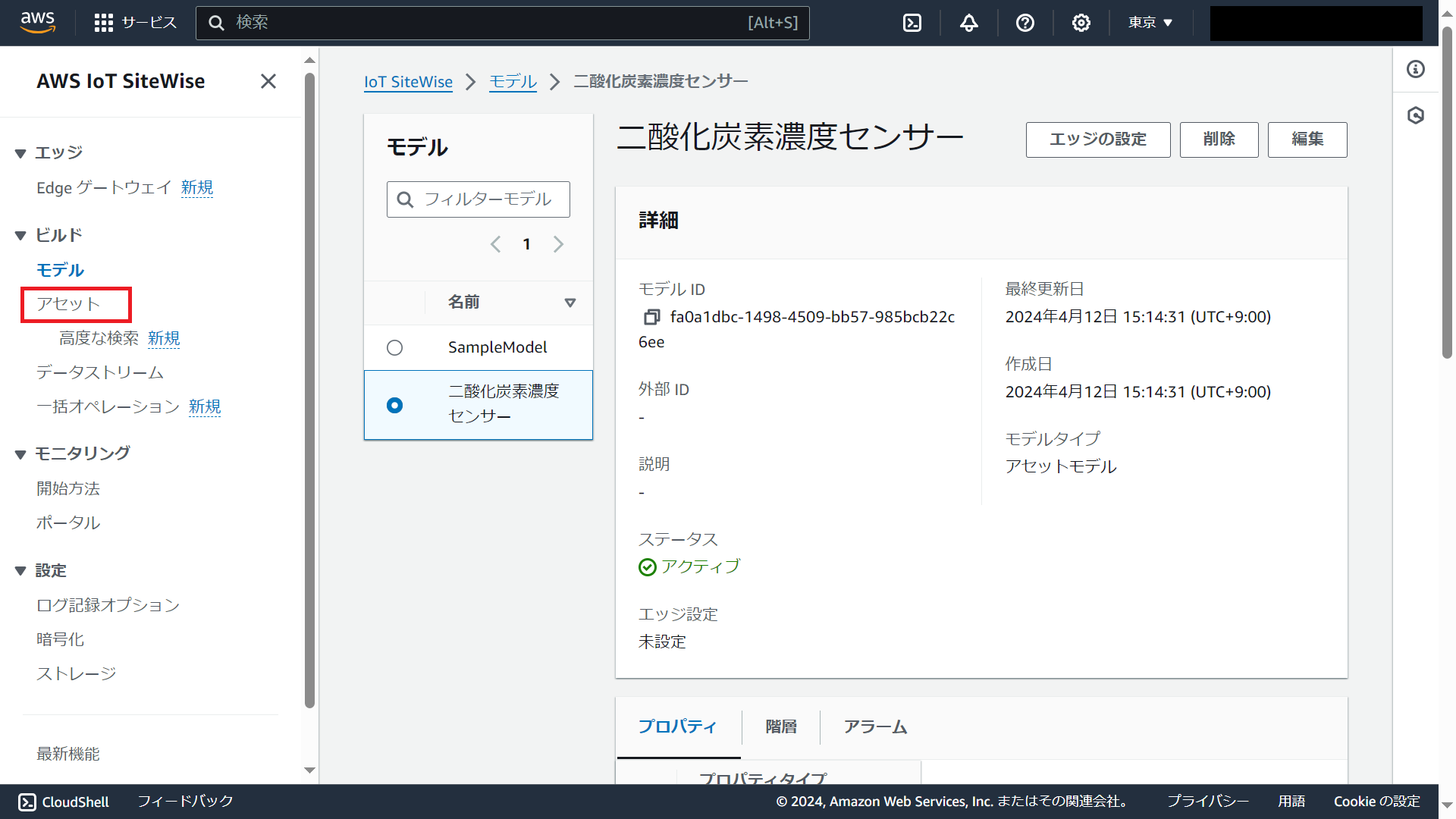The height and width of the screenshot is (819, 1456).
Task: Open アセット in the sidebar
Action: pos(68,304)
